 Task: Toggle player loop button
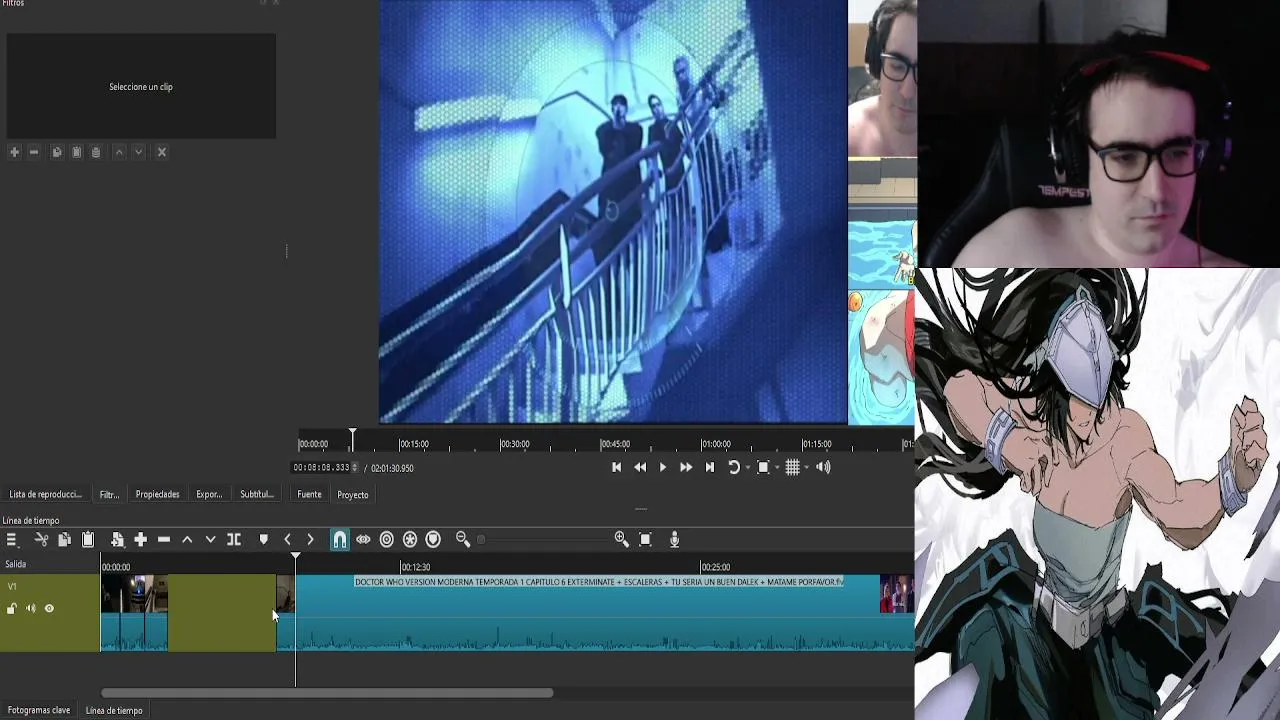tap(733, 467)
